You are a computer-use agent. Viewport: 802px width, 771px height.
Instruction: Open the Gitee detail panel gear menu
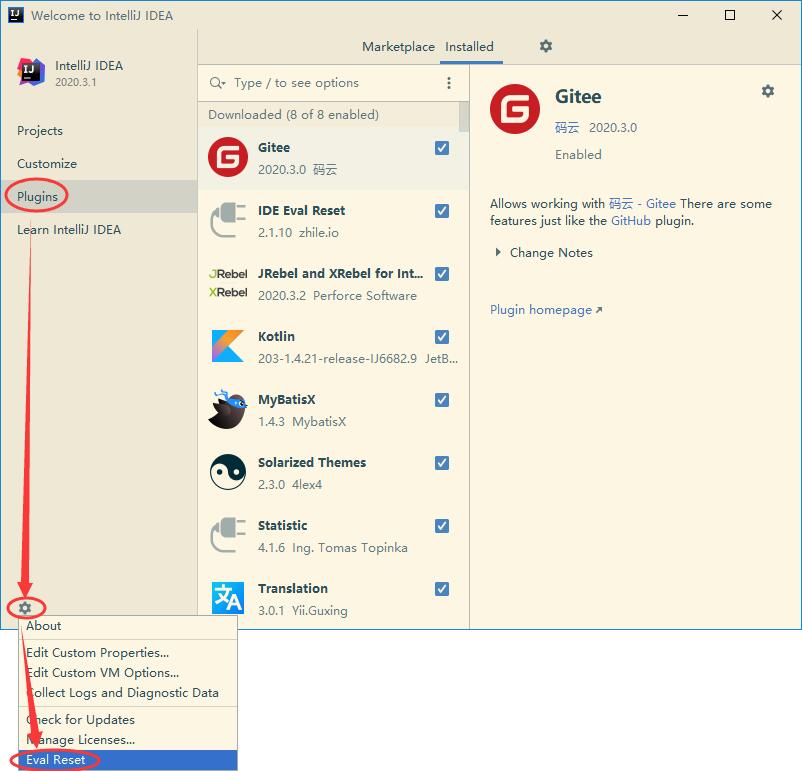[x=767, y=91]
